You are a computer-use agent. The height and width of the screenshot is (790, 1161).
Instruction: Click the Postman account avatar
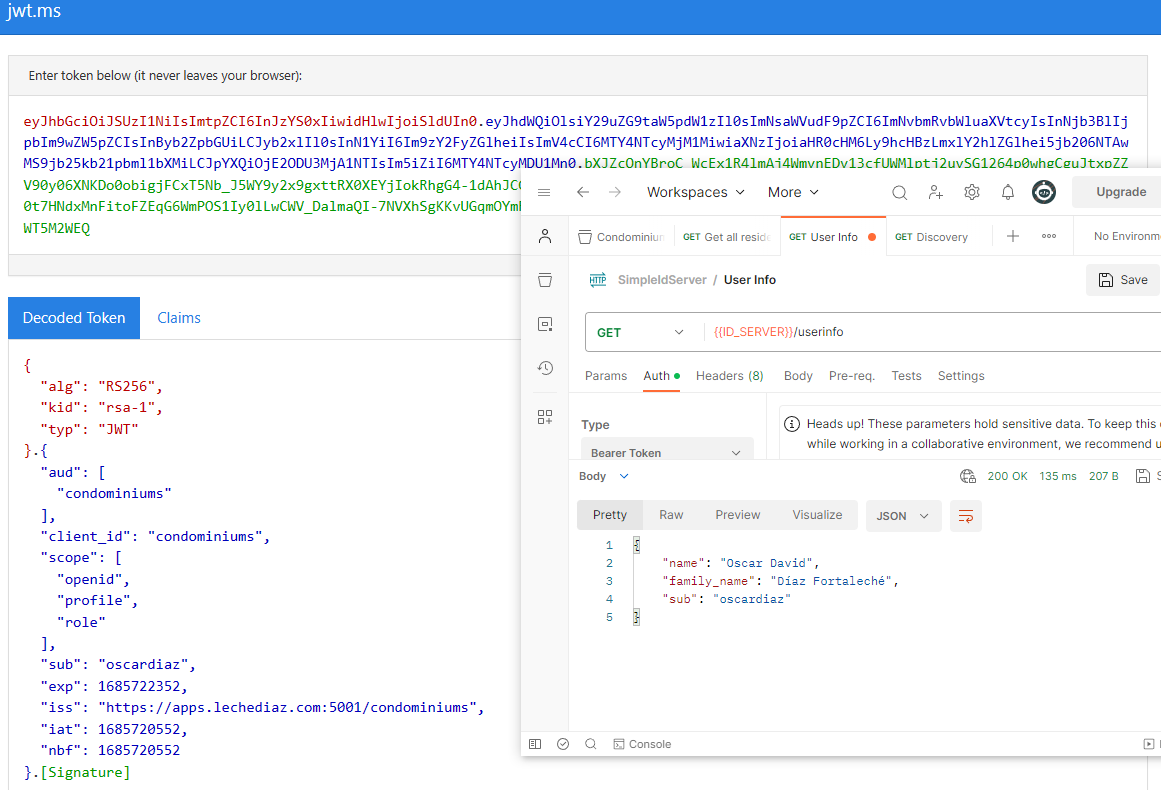[1043, 192]
